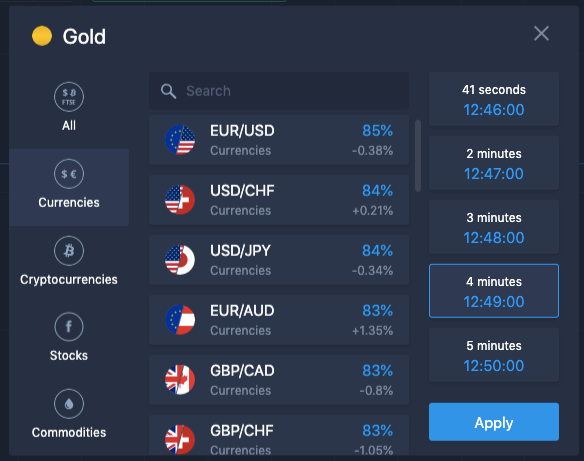Open the All assets category icon
The width and height of the screenshot is (584, 461).
[x=69, y=97]
